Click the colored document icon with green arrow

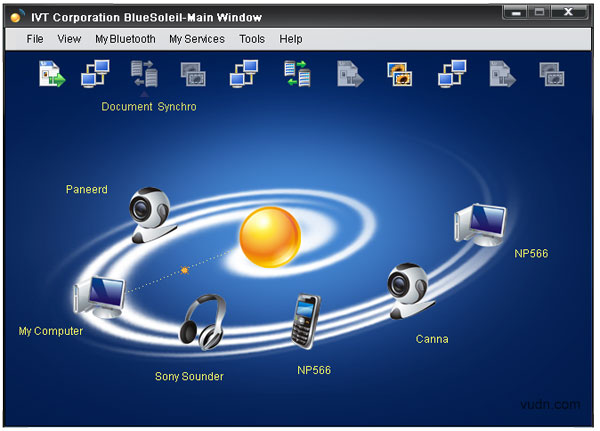[x=52, y=74]
